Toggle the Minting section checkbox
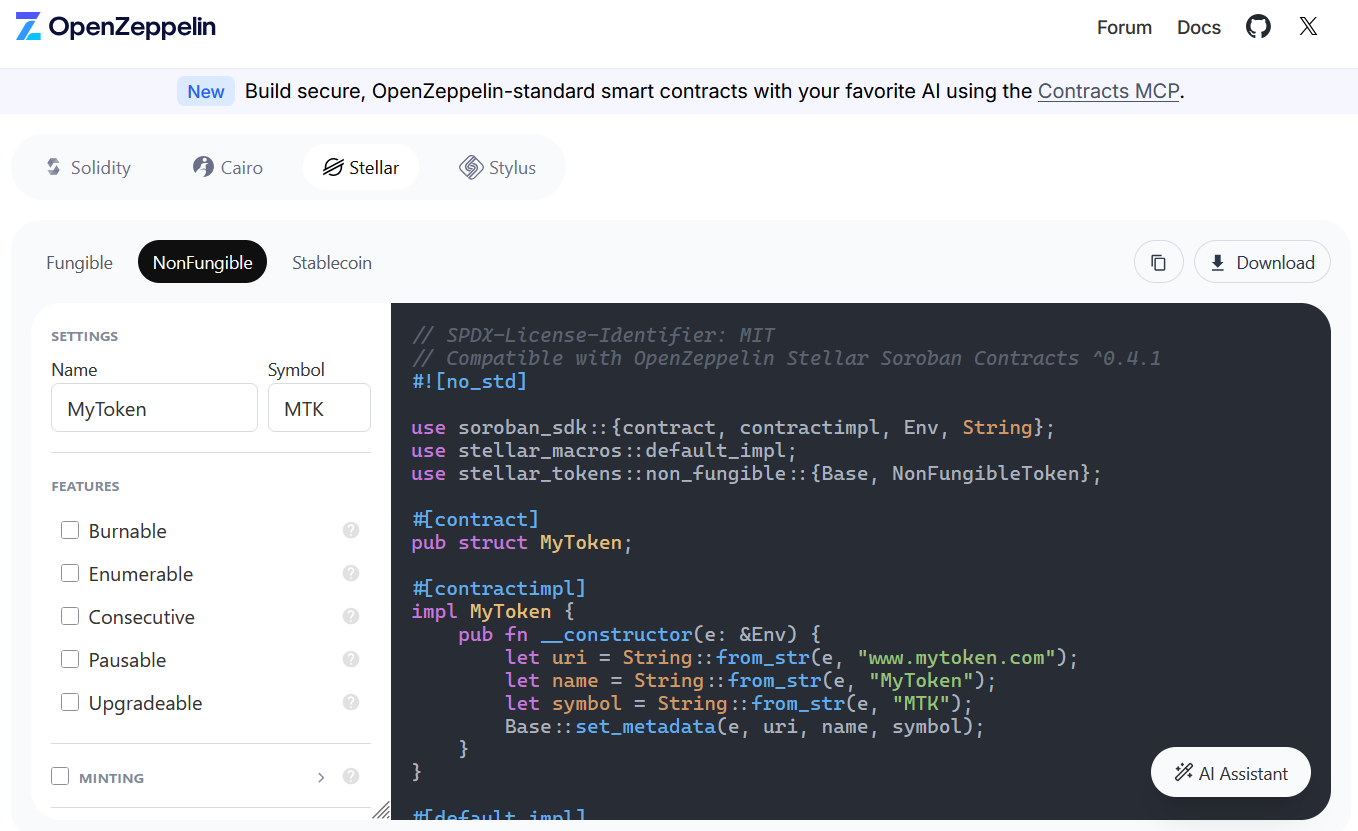1358x831 pixels. [x=60, y=776]
